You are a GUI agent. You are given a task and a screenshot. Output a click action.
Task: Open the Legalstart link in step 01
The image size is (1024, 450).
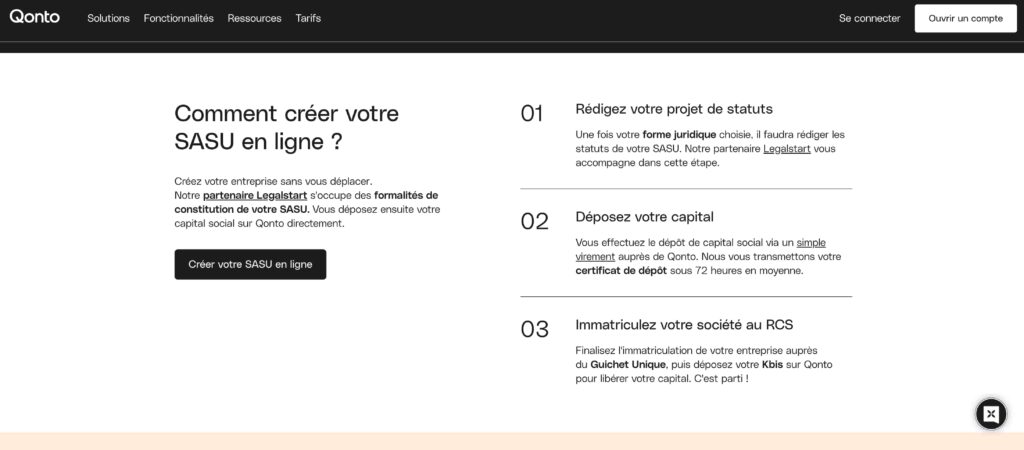pos(787,149)
